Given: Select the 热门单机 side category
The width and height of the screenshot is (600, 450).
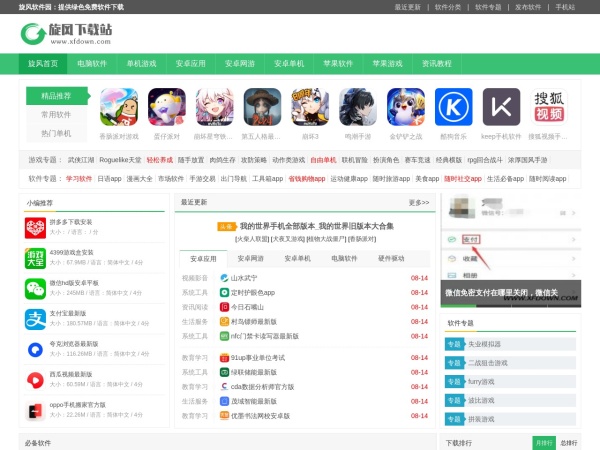Looking at the screenshot, I should click(x=56, y=133).
